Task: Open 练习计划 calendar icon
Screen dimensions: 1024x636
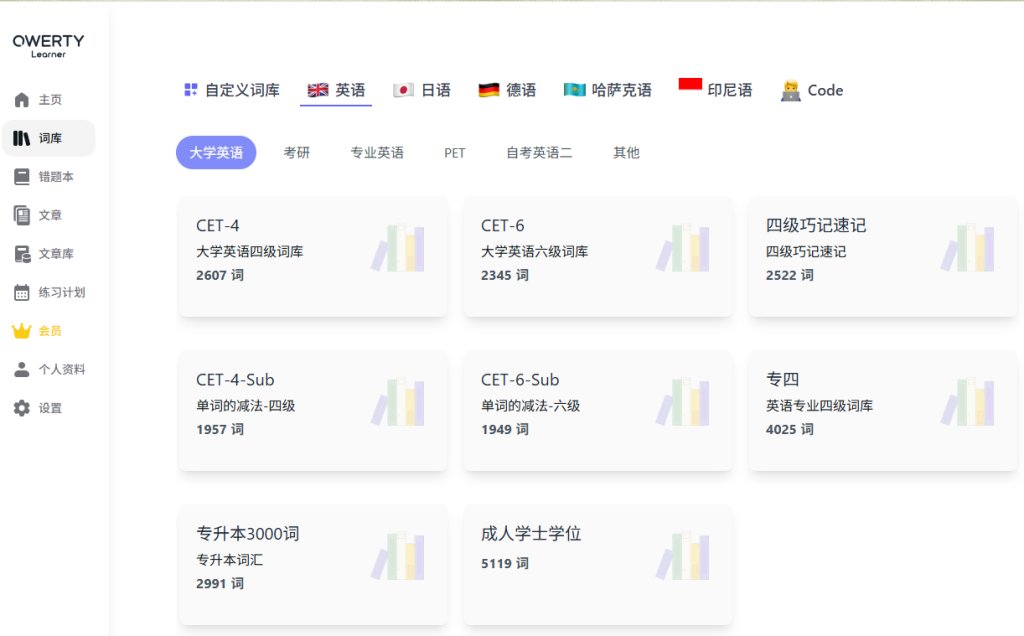Action: (22, 293)
